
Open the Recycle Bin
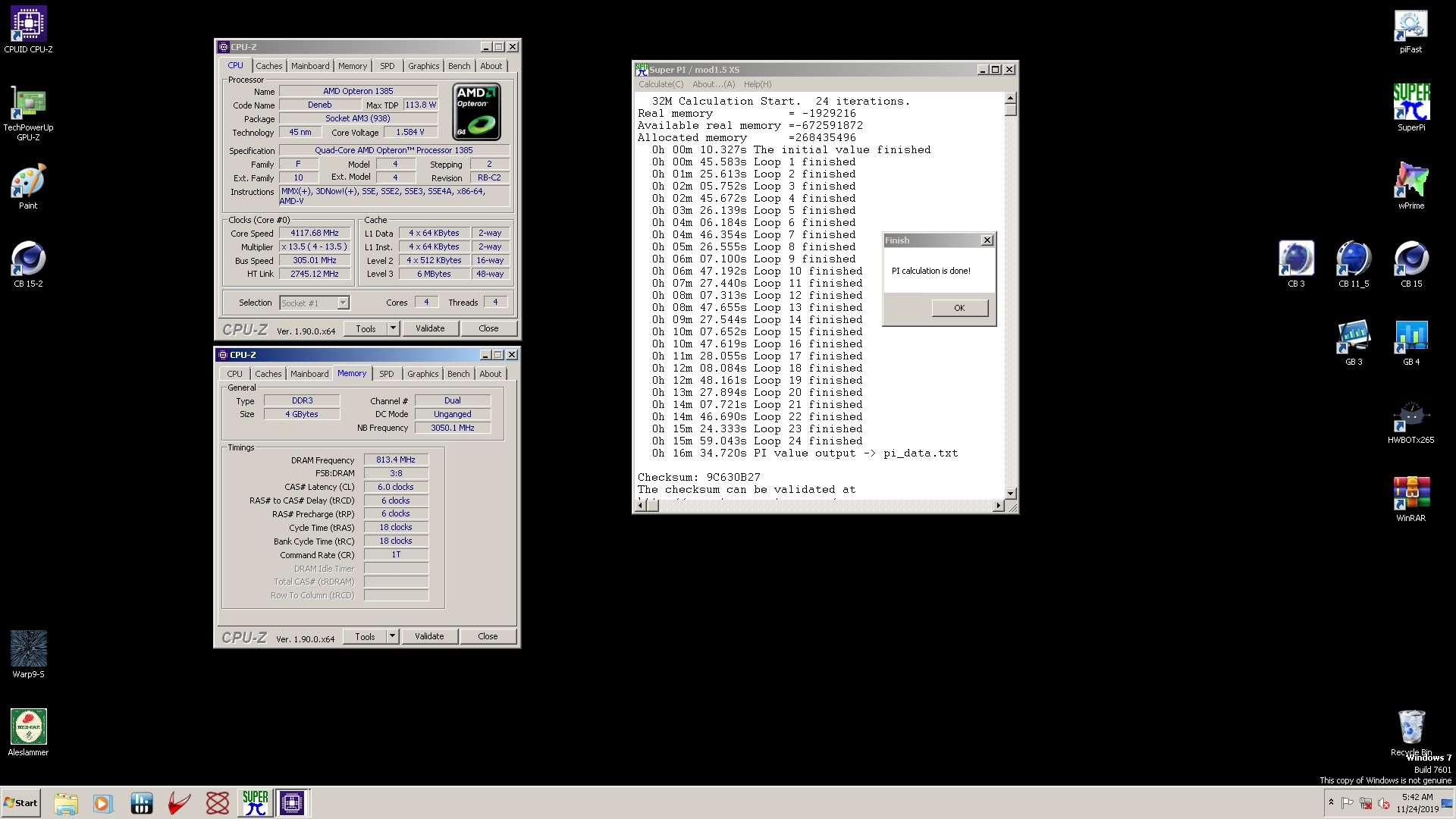tap(1410, 733)
